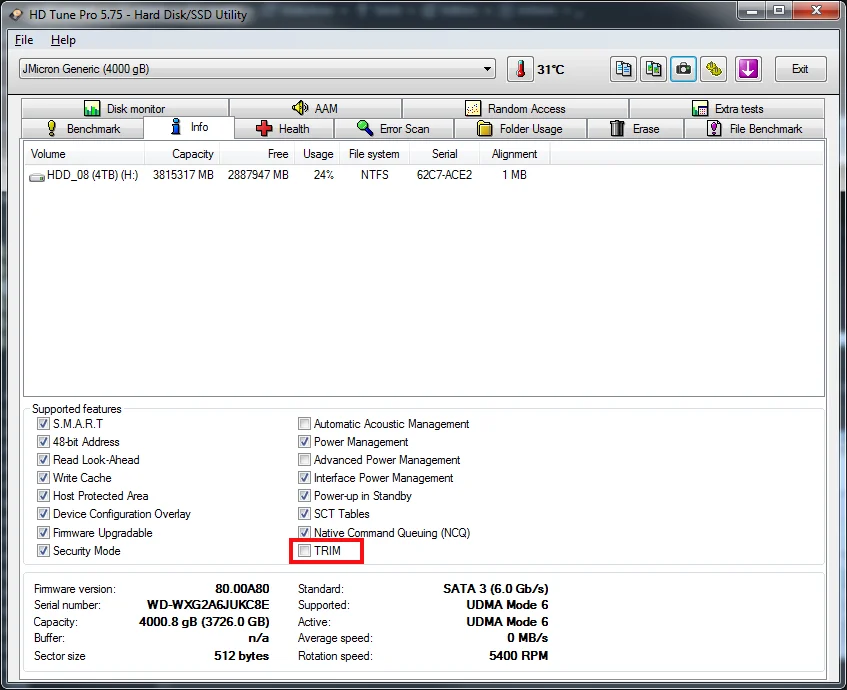Toggle the Interface Power Management checkbox
The height and width of the screenshot is (690, 847).
tap(305, 478)
